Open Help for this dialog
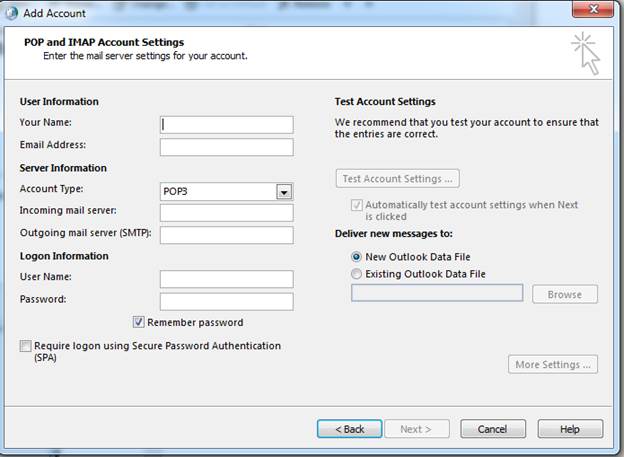 coord(570,429)
